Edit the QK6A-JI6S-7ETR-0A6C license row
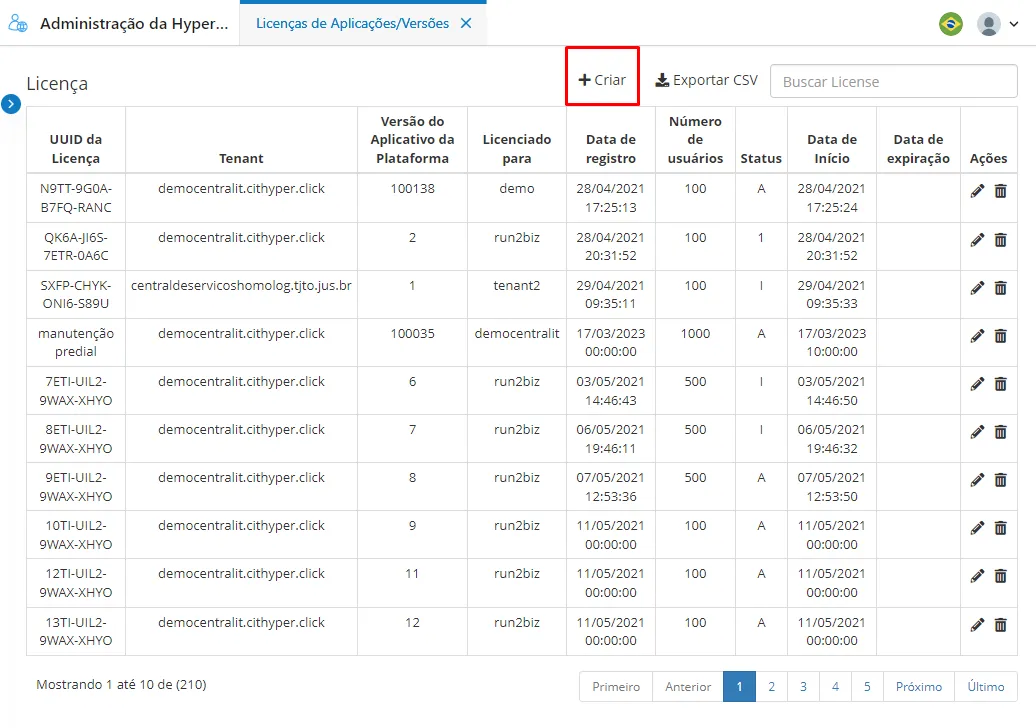 tap(977, 240)
